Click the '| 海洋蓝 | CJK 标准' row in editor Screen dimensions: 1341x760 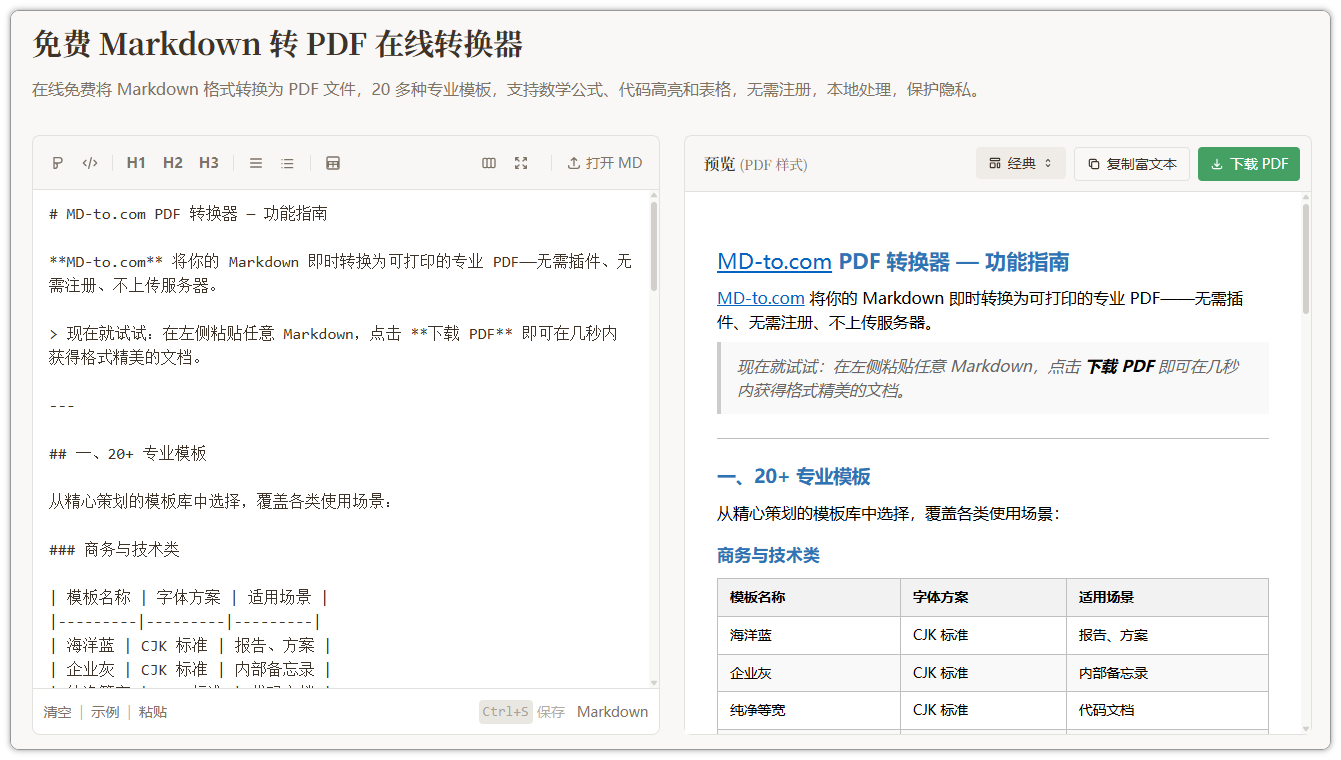[190, 646]
